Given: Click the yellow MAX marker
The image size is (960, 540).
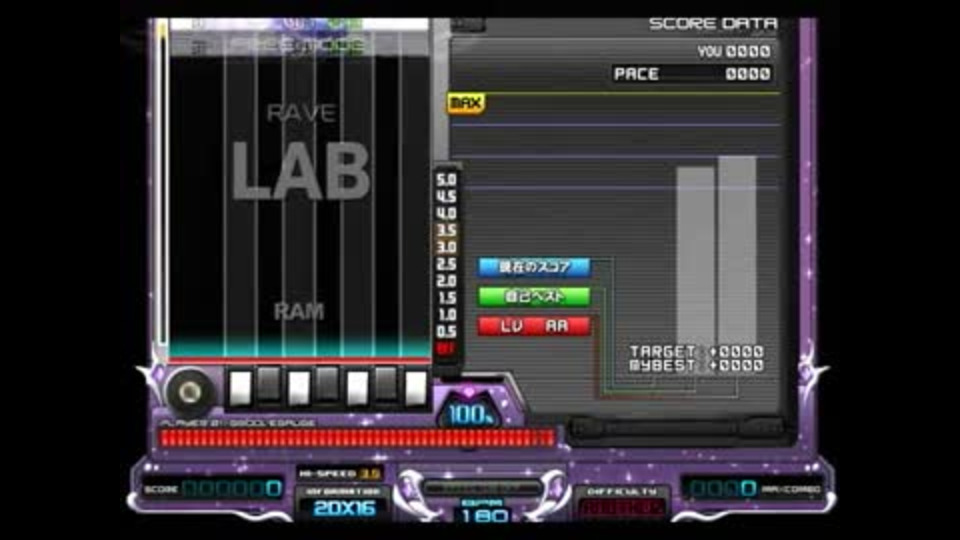Looking at the screenshot, I should point(466,103).
